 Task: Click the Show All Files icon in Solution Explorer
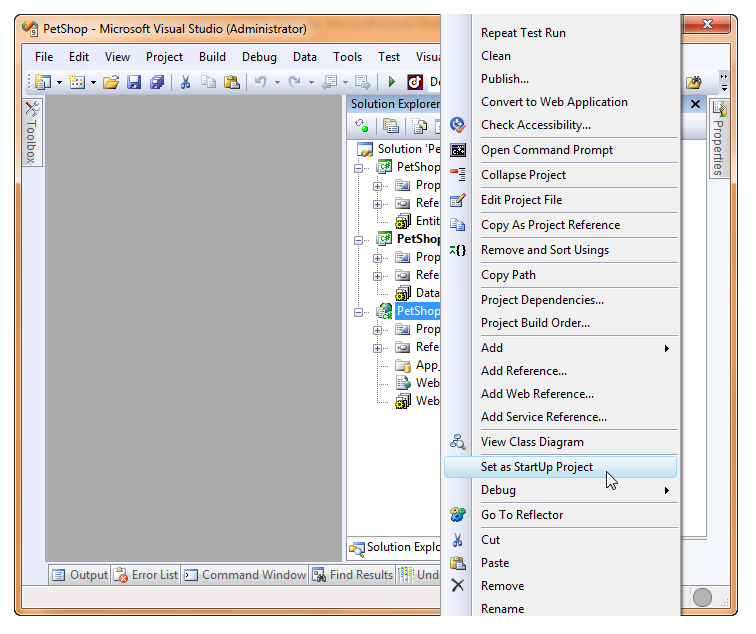pos(419,126)
